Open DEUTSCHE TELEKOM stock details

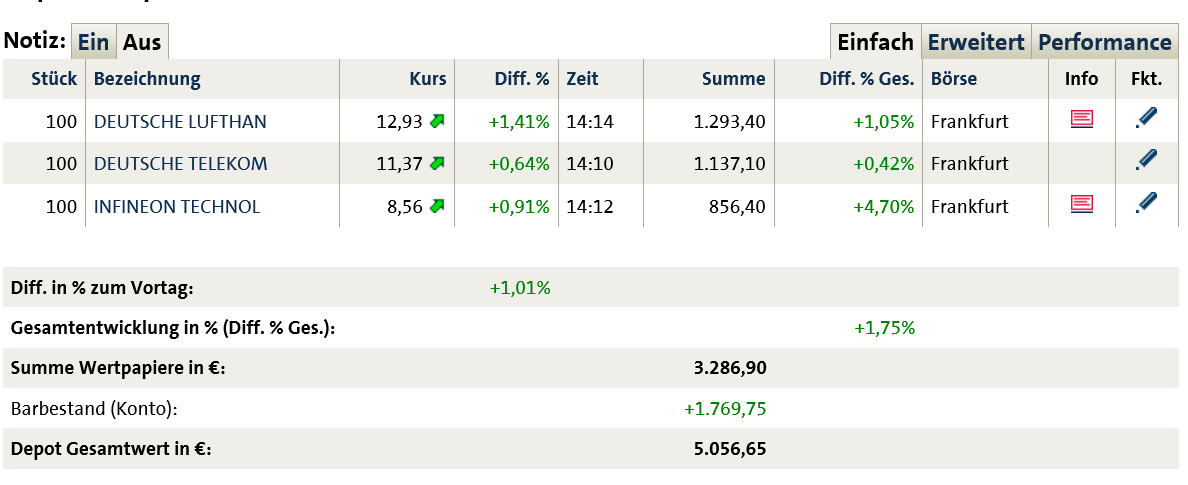point(180,164)
